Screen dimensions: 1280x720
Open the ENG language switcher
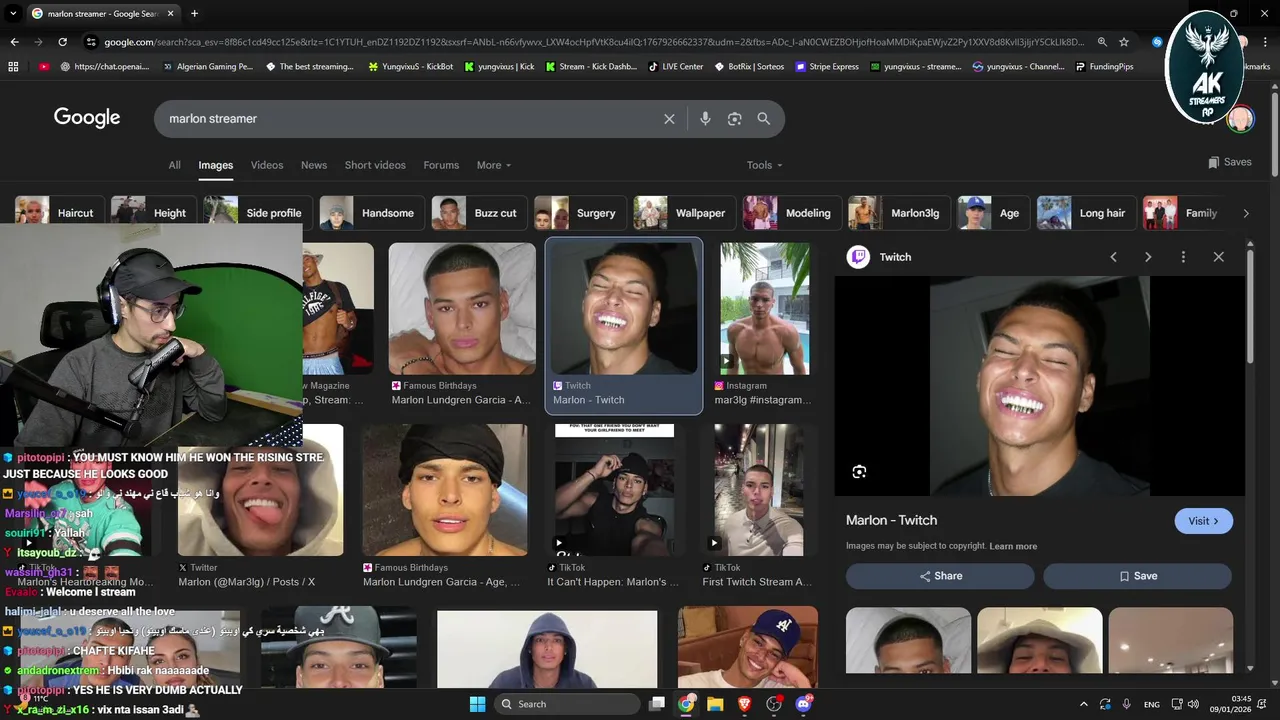1152,704
